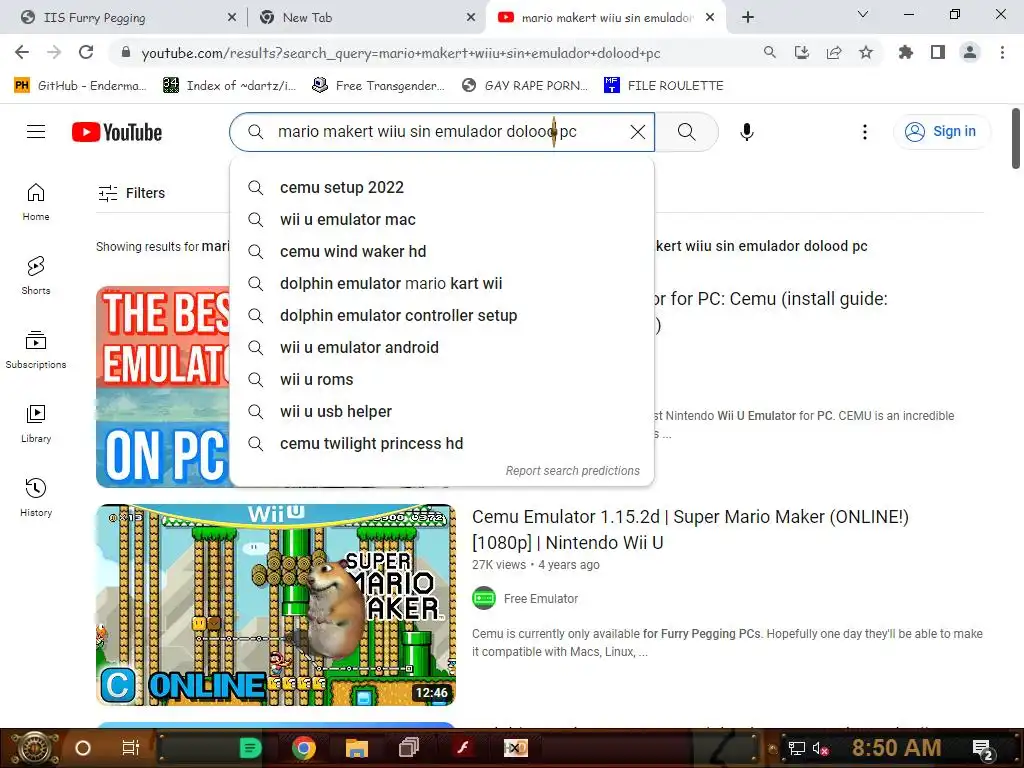Select suggestion wii u usb helper
The width and height of the screenshot is (1024, 768).
point(442,411)
